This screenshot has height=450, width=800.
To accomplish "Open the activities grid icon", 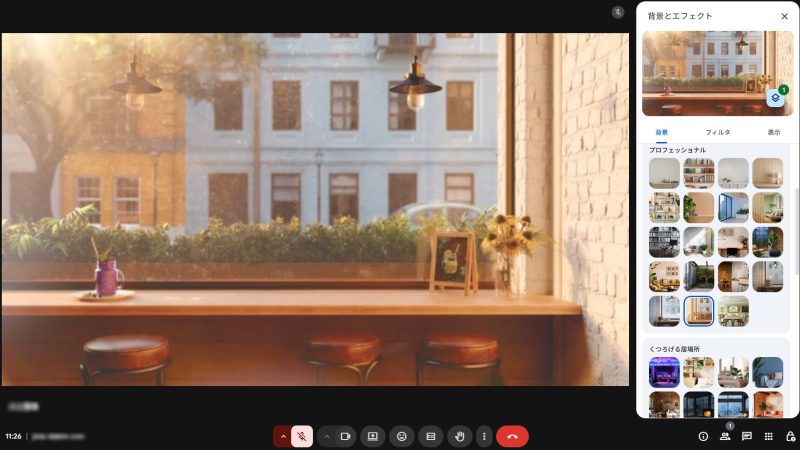I will point(769,436).
